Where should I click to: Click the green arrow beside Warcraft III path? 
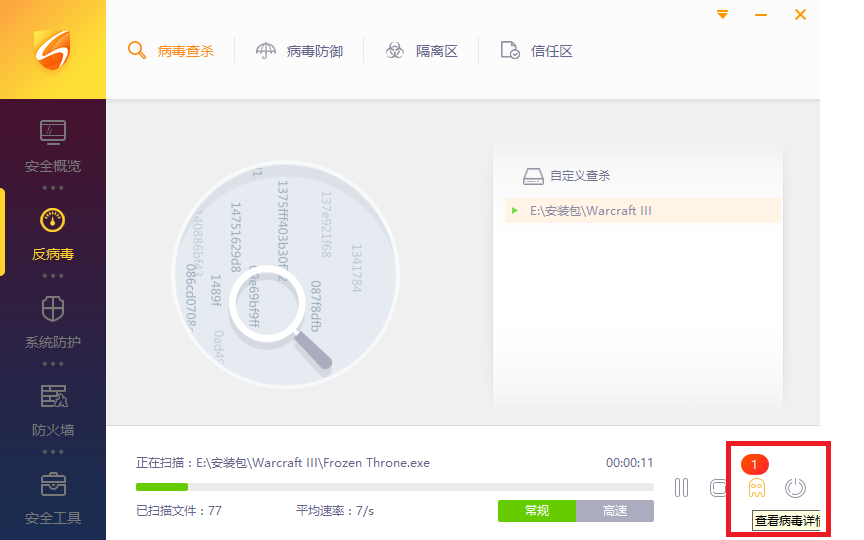(x=515, y=210)
